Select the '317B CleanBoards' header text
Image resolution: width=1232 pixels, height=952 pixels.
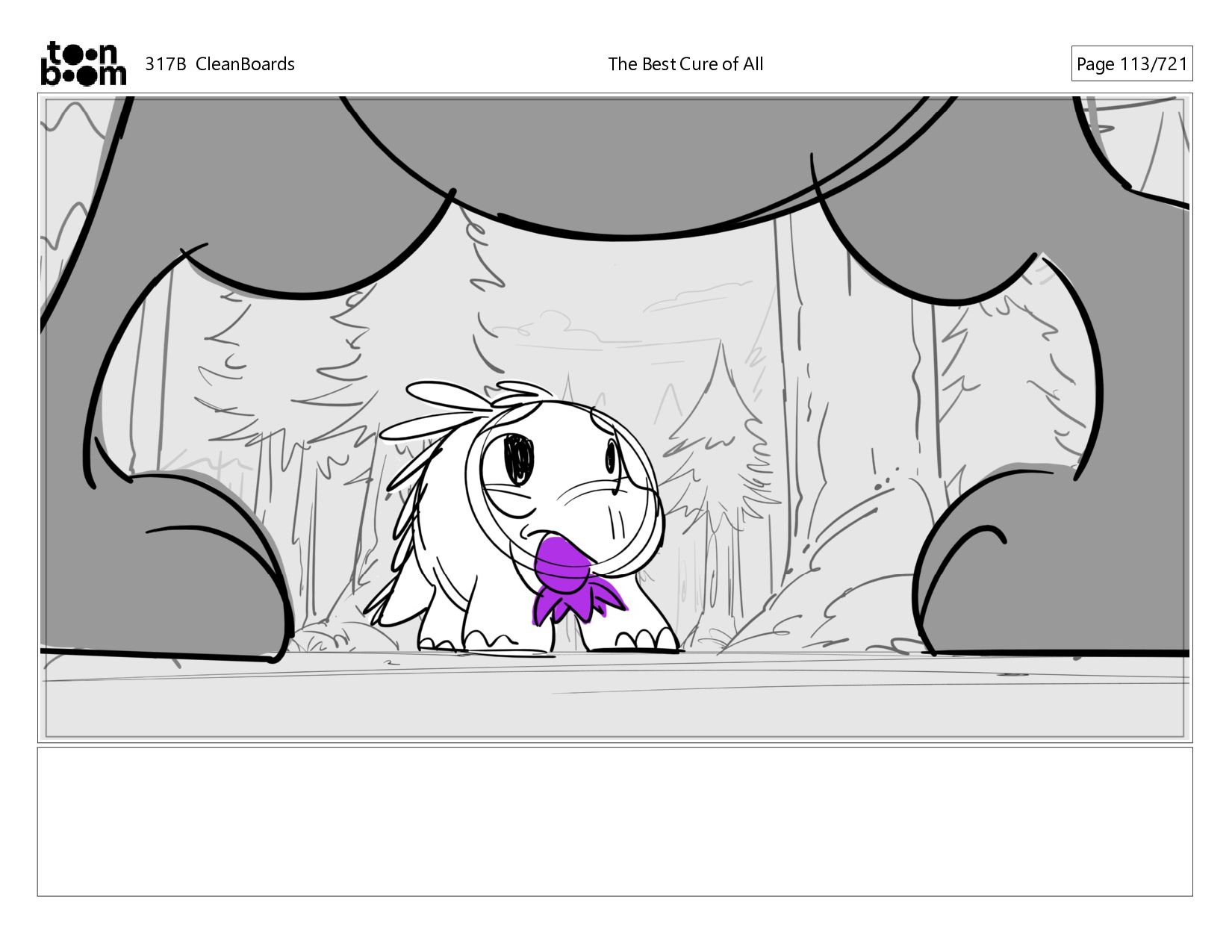[x=220, y=64]
